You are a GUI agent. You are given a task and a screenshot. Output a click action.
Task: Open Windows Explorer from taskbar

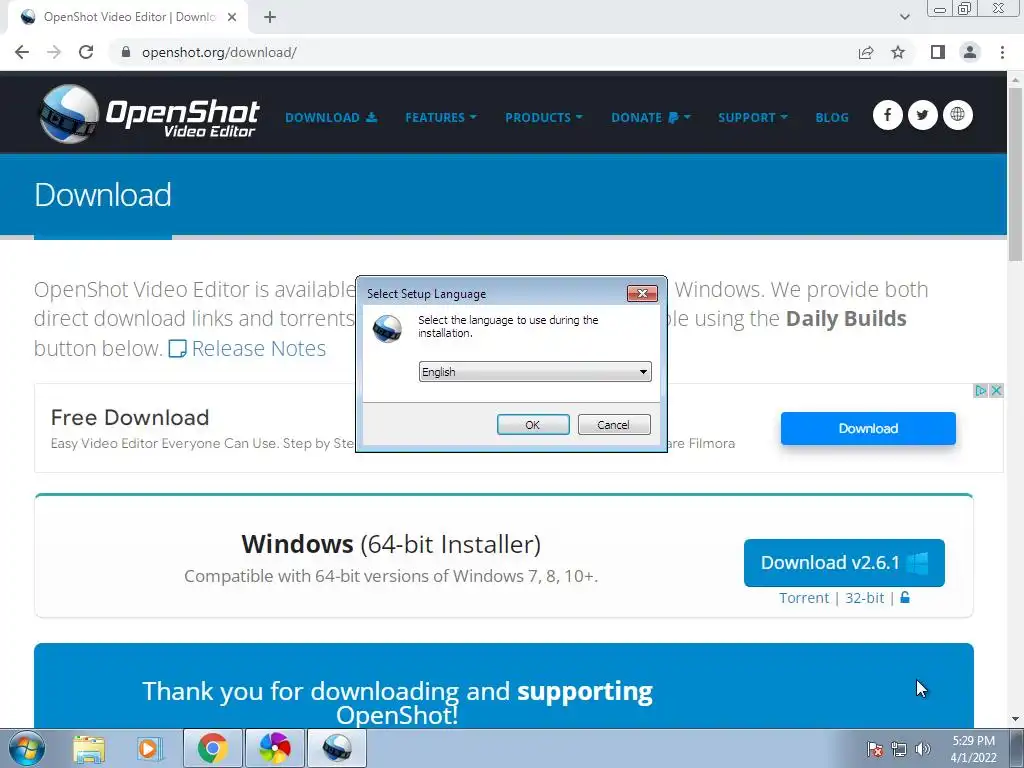point(89,748)
